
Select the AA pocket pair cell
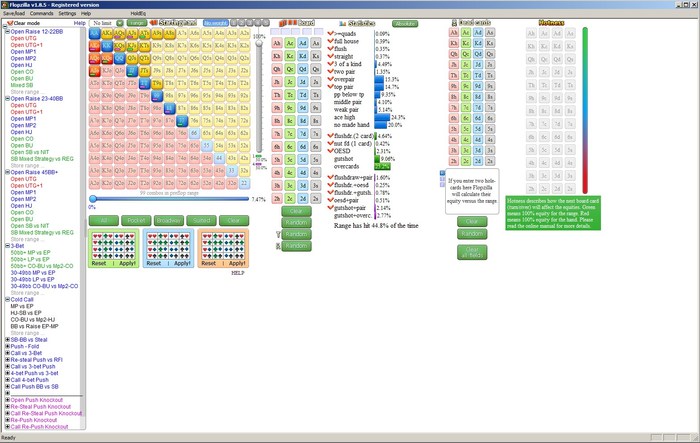[94, 33]
